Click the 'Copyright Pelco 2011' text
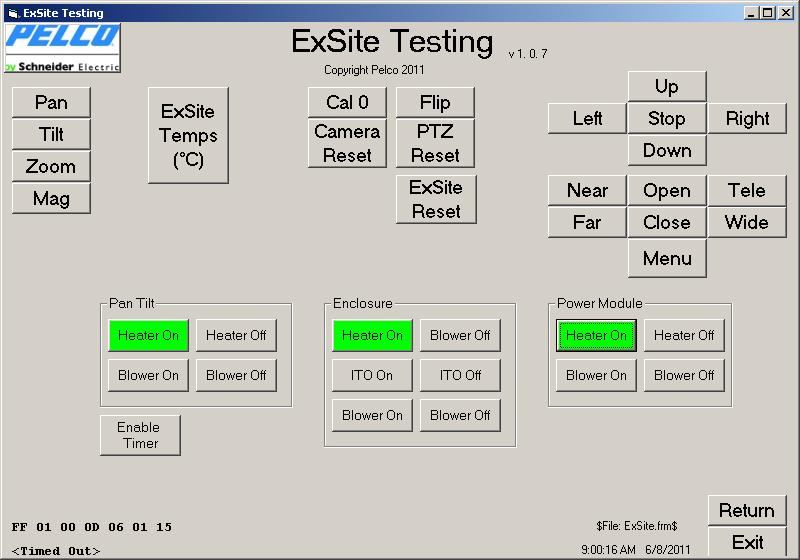The width and height of the screenshot is (800, 560). coord(374,70)
